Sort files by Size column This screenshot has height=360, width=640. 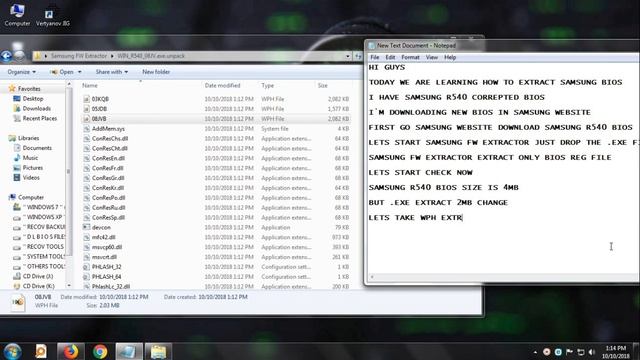click(322, 86)
